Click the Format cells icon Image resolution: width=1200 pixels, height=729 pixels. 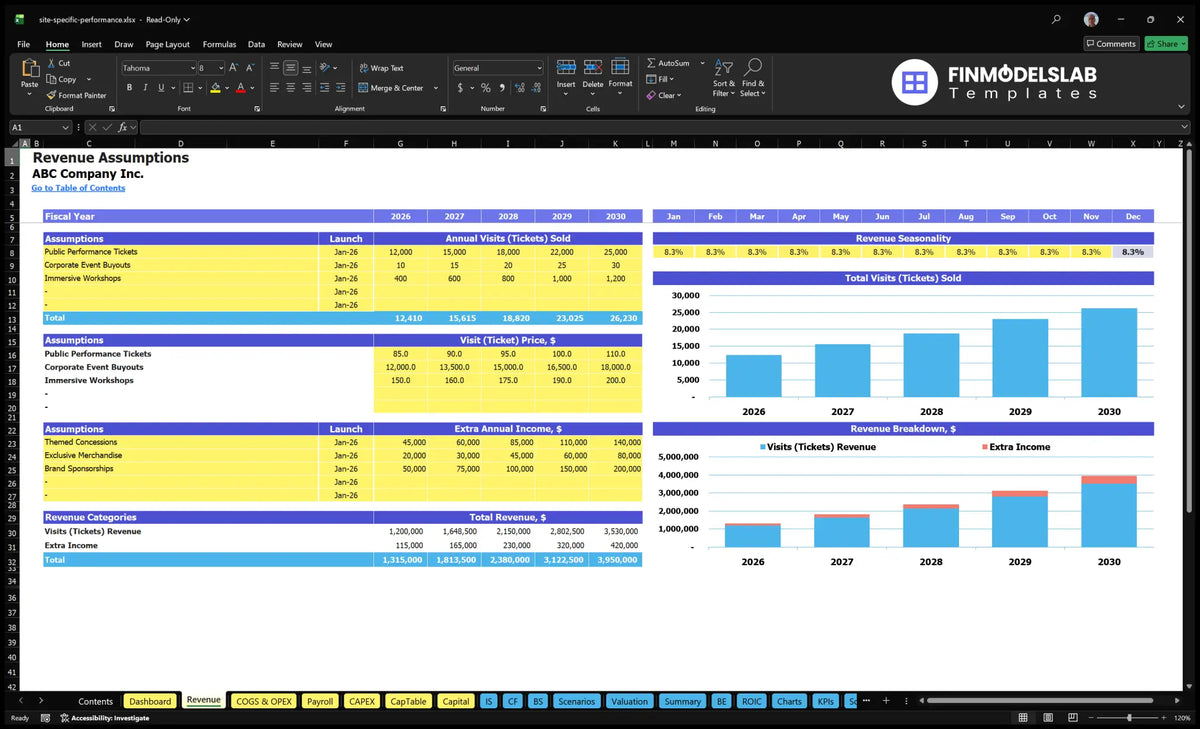[x=620, y=68]
